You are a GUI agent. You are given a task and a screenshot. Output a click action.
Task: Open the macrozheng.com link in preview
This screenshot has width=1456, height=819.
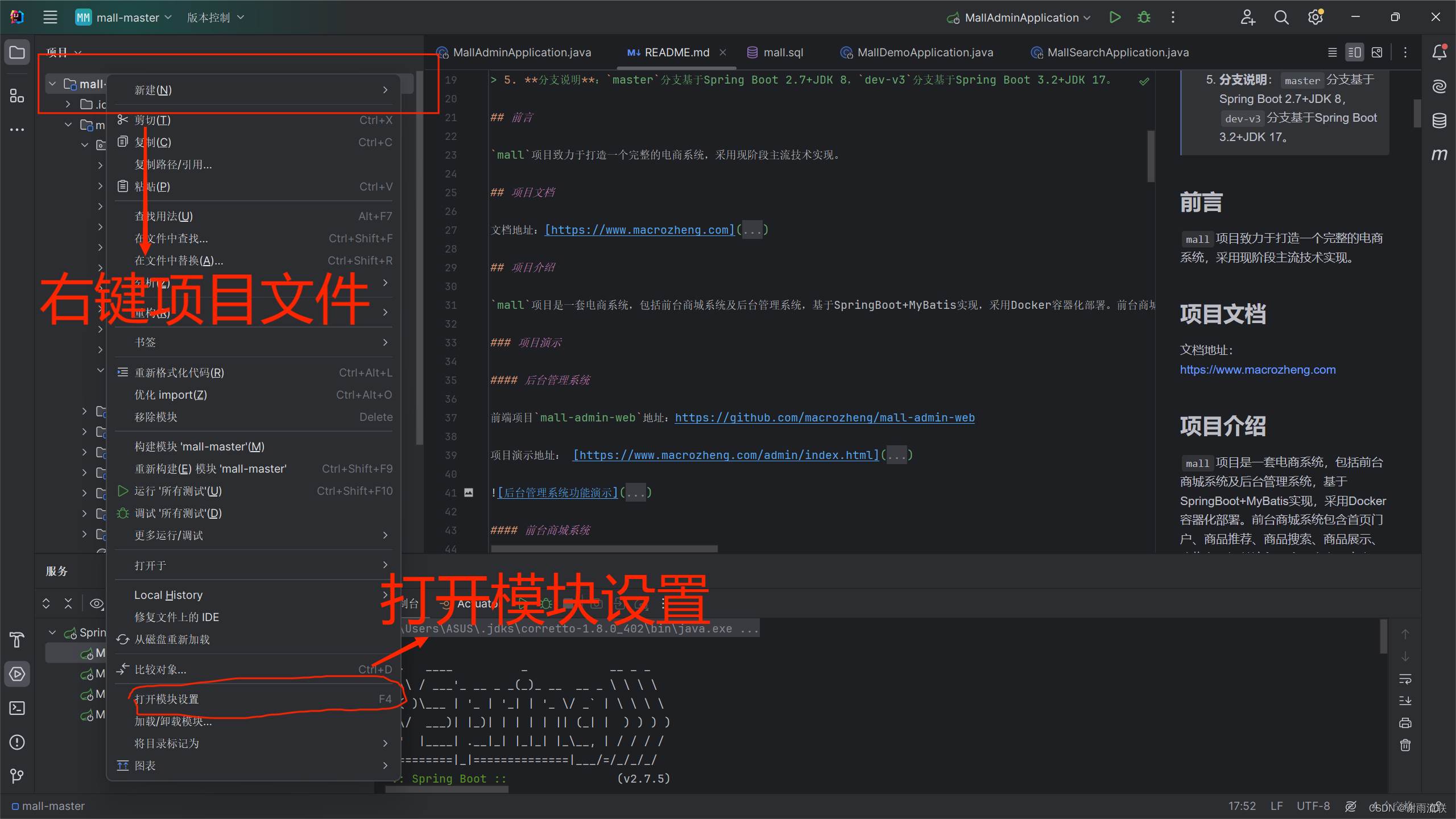1258,370
